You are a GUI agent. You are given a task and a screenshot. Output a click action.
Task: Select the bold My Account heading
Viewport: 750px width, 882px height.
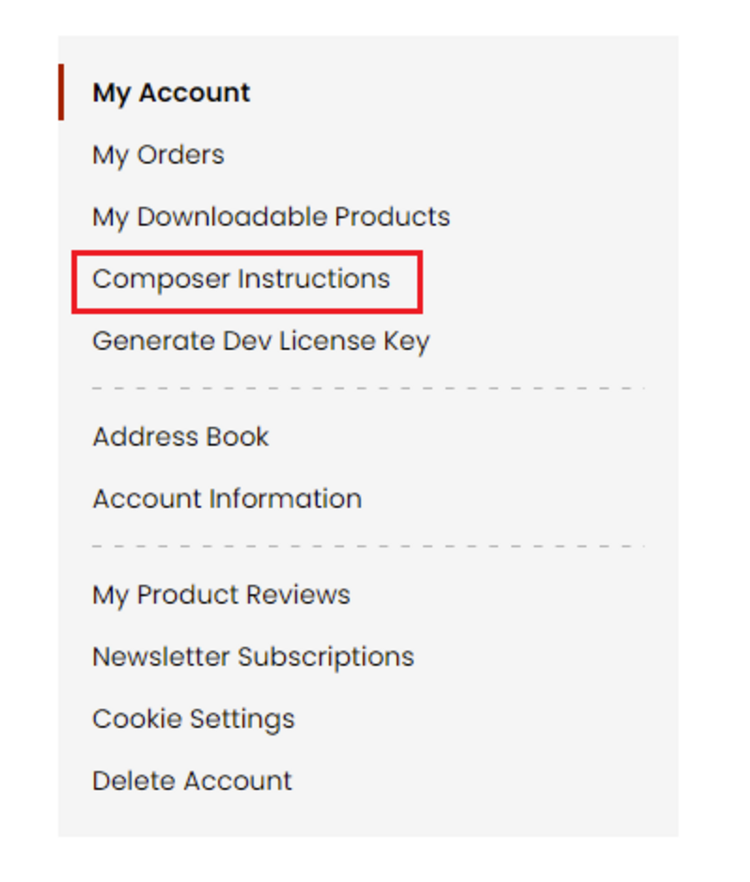171,93
